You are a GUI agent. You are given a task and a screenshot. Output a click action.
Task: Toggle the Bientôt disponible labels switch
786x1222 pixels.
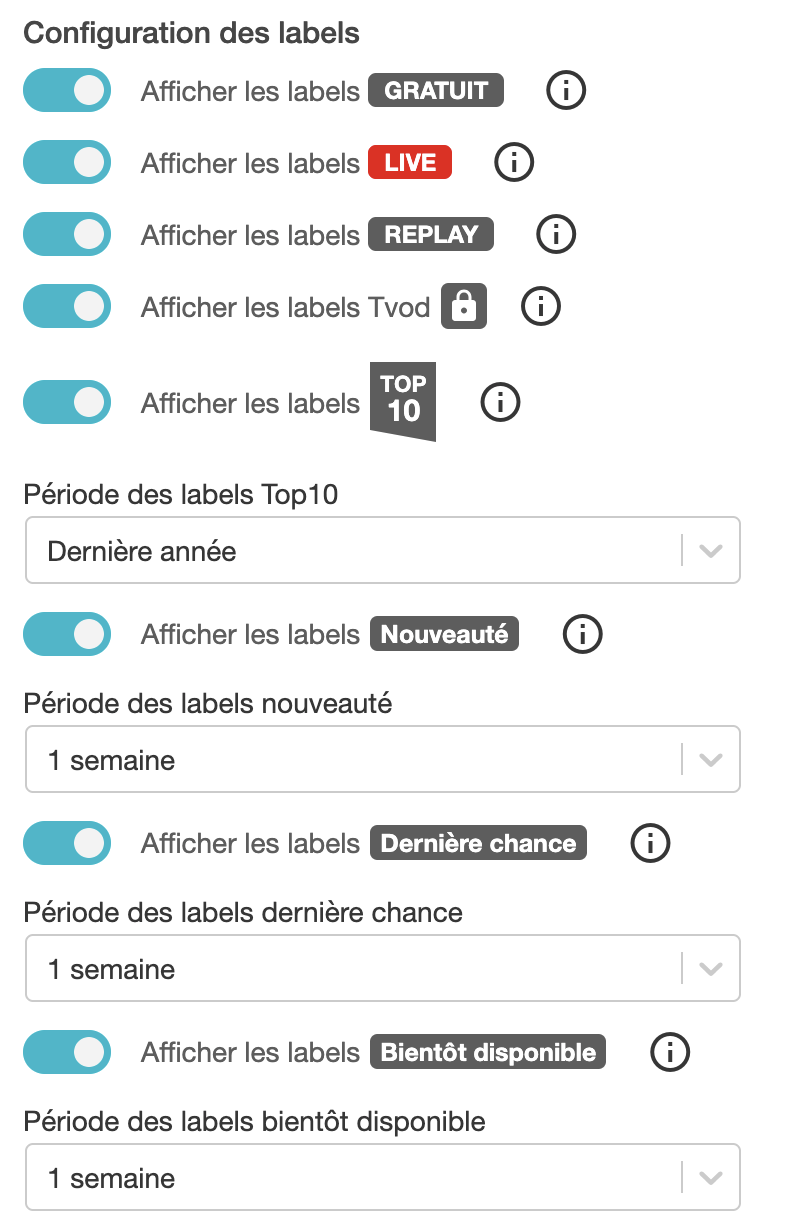(x=67, y=1052)
